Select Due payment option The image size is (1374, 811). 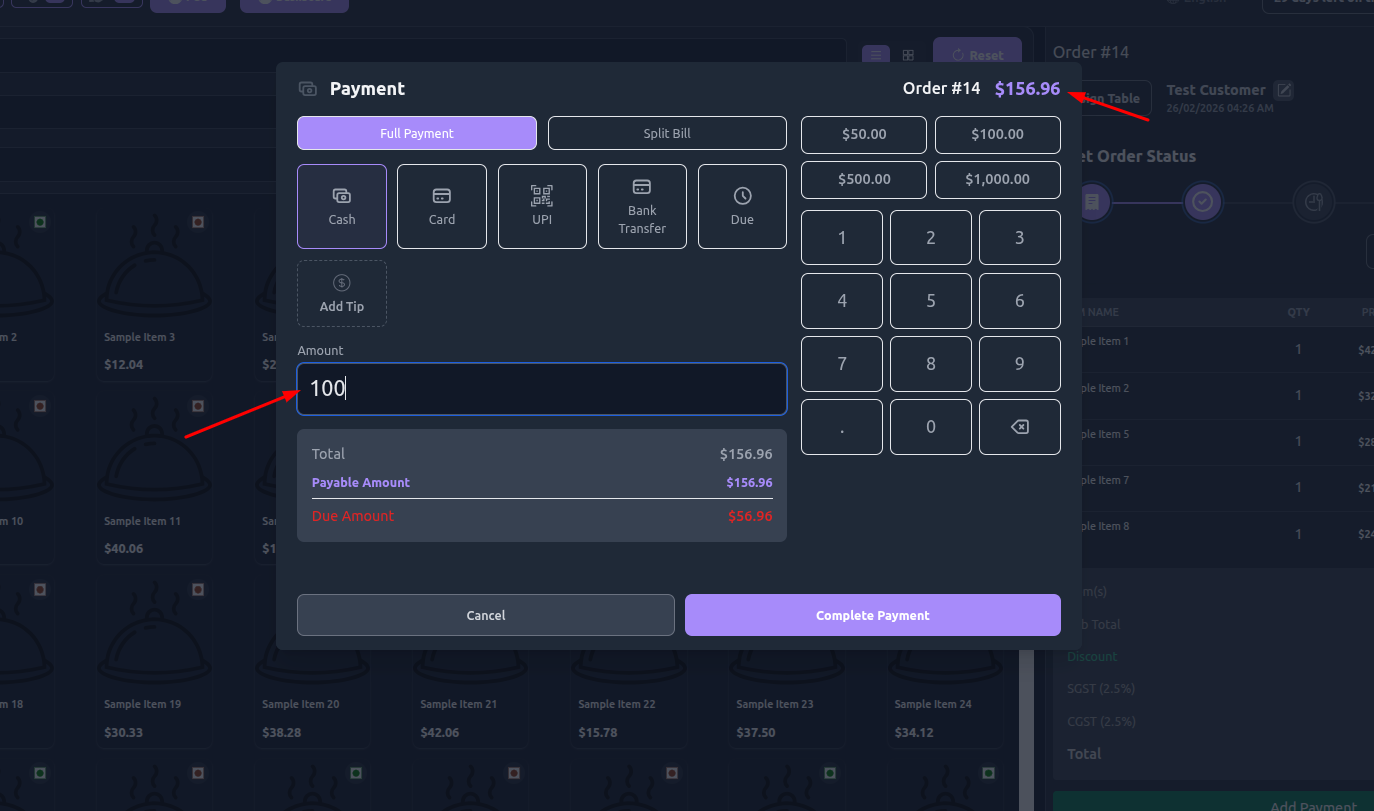pyautogui.click(x=742, y=206)
